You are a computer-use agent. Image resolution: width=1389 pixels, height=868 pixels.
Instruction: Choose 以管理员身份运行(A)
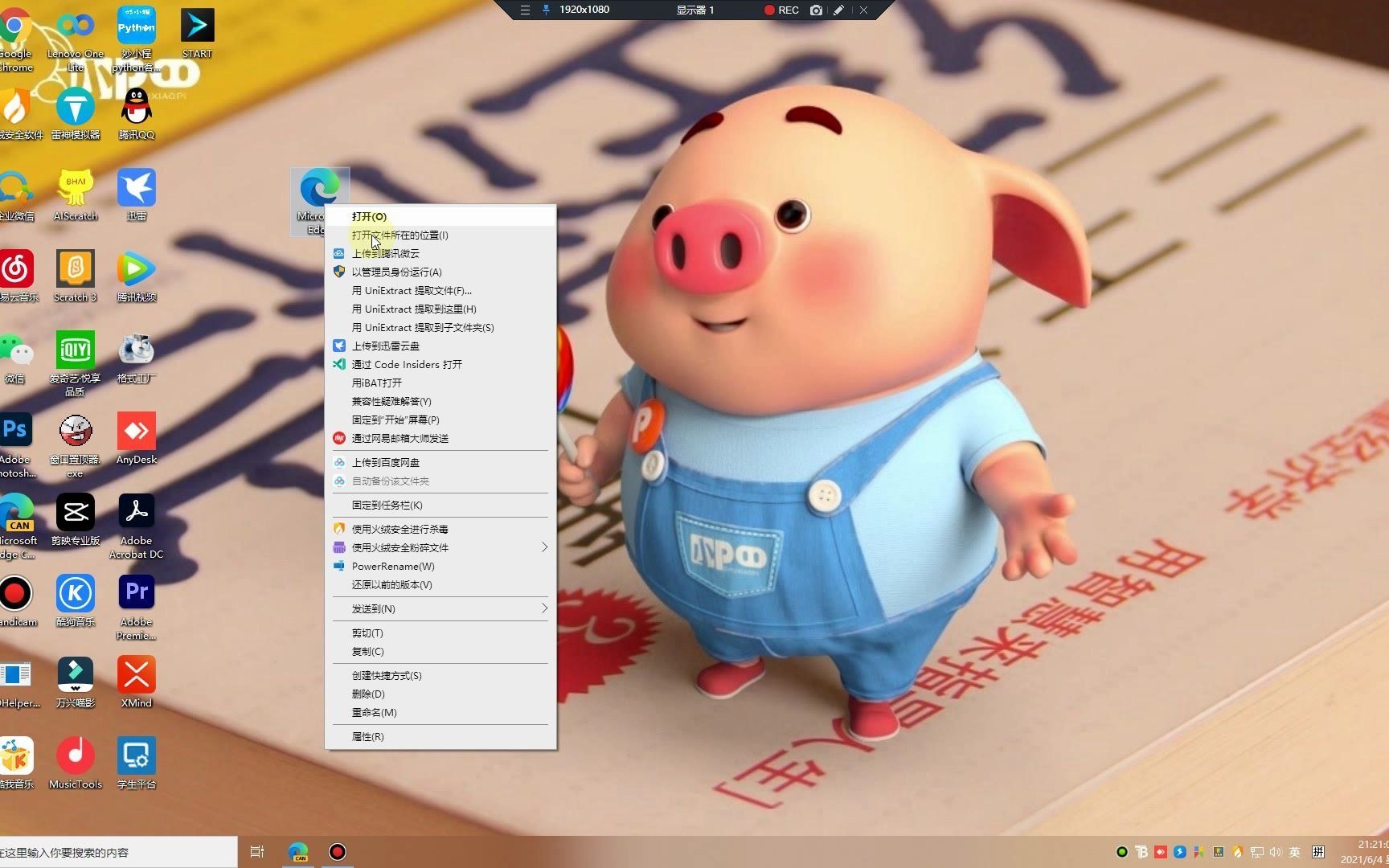coord(440,272)
